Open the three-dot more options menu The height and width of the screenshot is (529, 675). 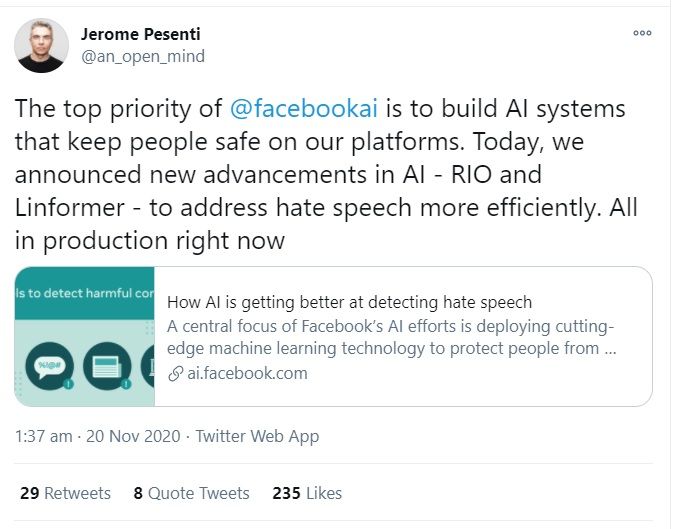(x=641, y=32)
